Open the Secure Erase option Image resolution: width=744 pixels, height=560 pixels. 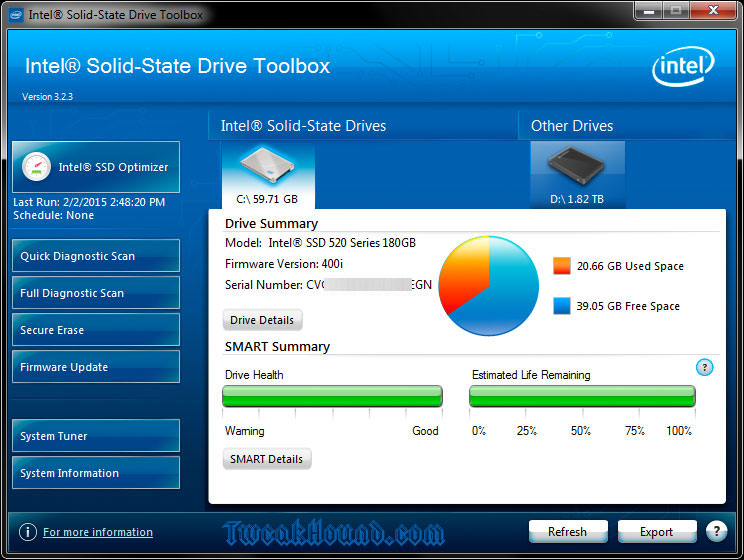click(96, 330)
